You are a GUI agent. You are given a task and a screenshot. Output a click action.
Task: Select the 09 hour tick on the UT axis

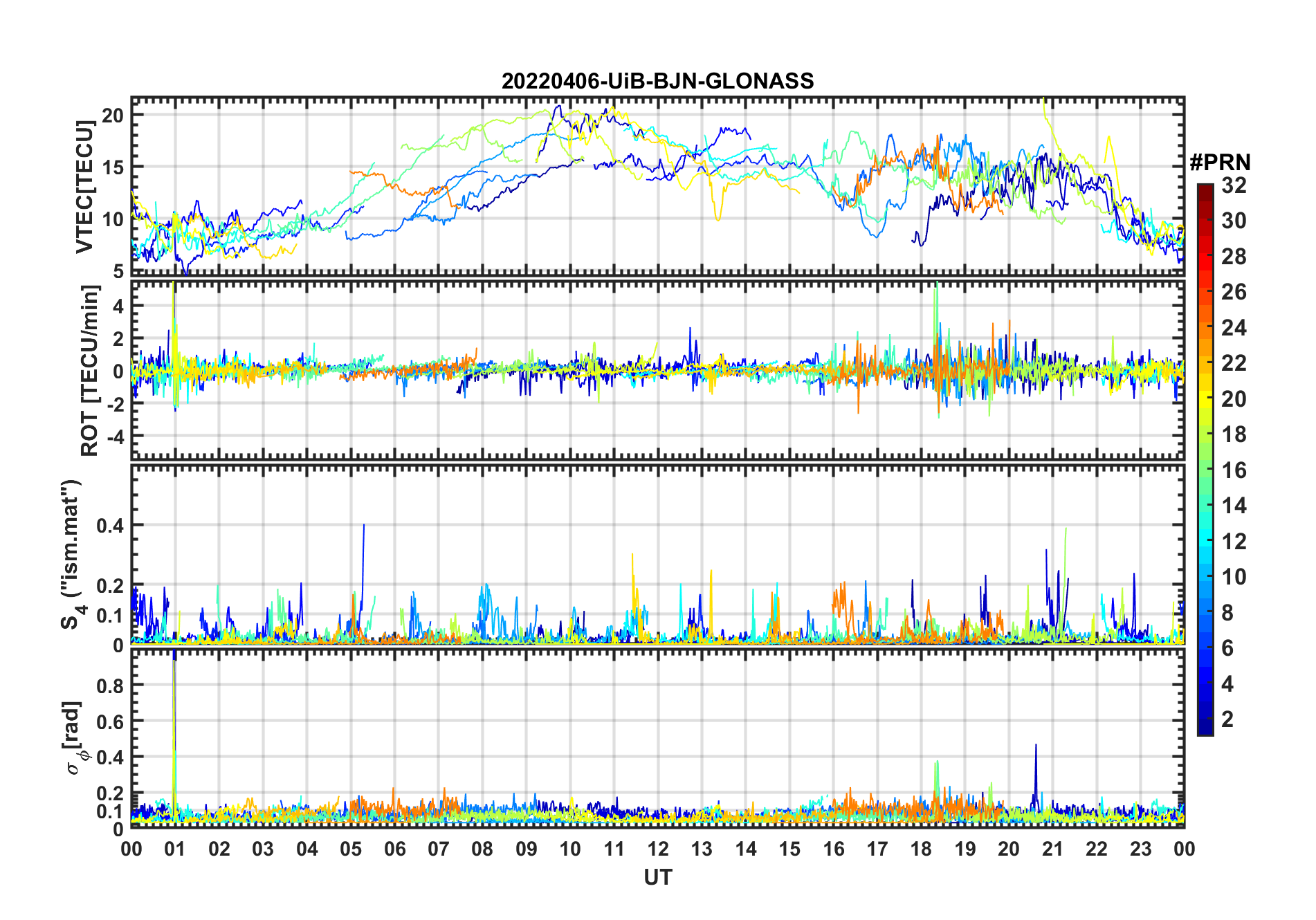527,849
